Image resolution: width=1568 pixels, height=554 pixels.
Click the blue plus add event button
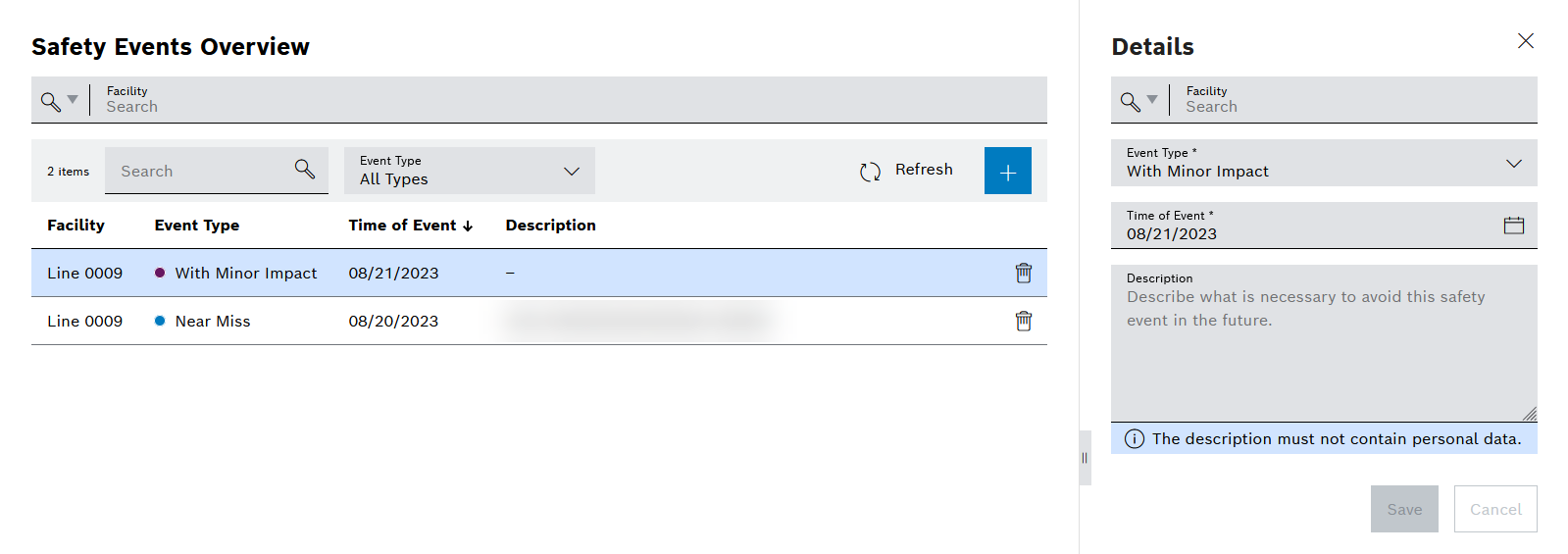[1007, 172]
